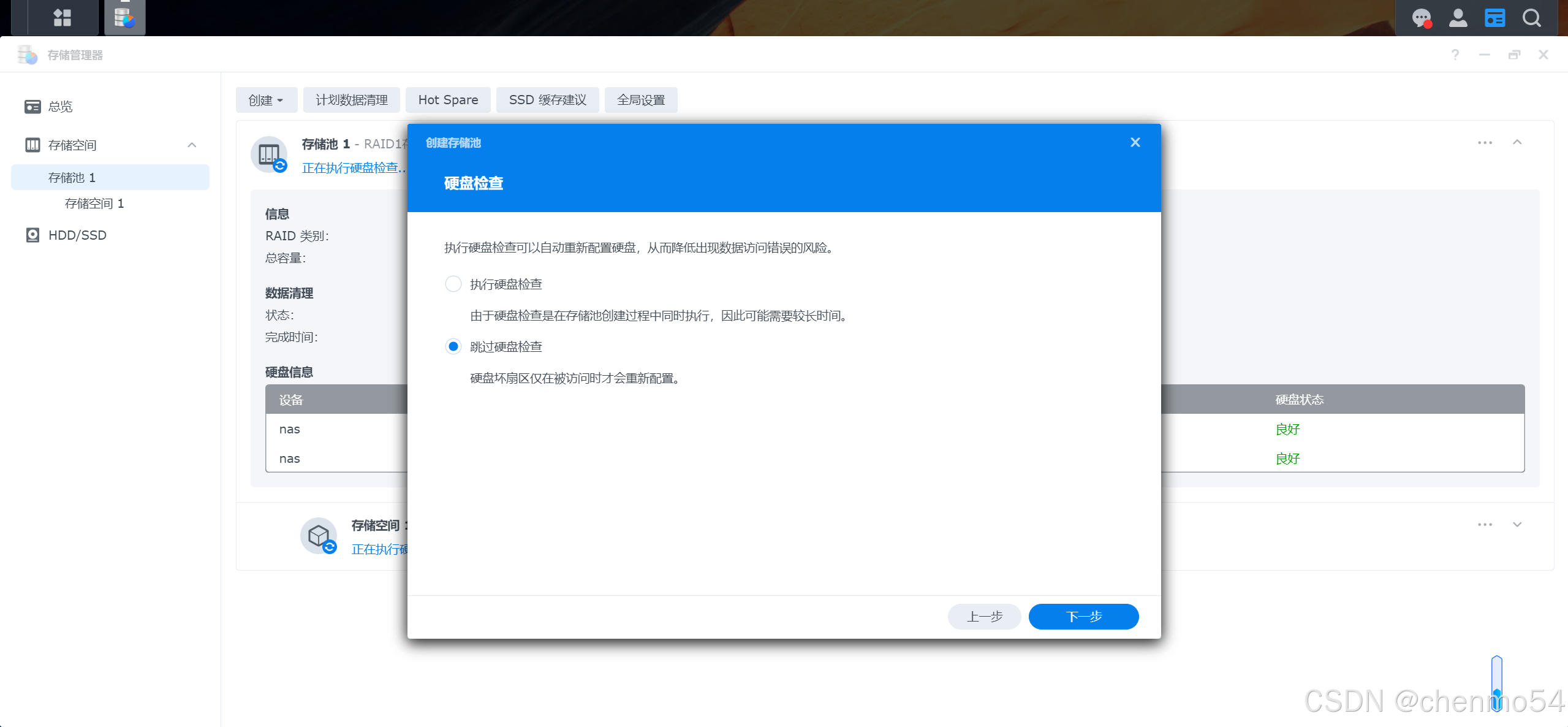Screen dimensions: 1568x727
Task: Open the widgets panel icon
Action: point(1494,18)
